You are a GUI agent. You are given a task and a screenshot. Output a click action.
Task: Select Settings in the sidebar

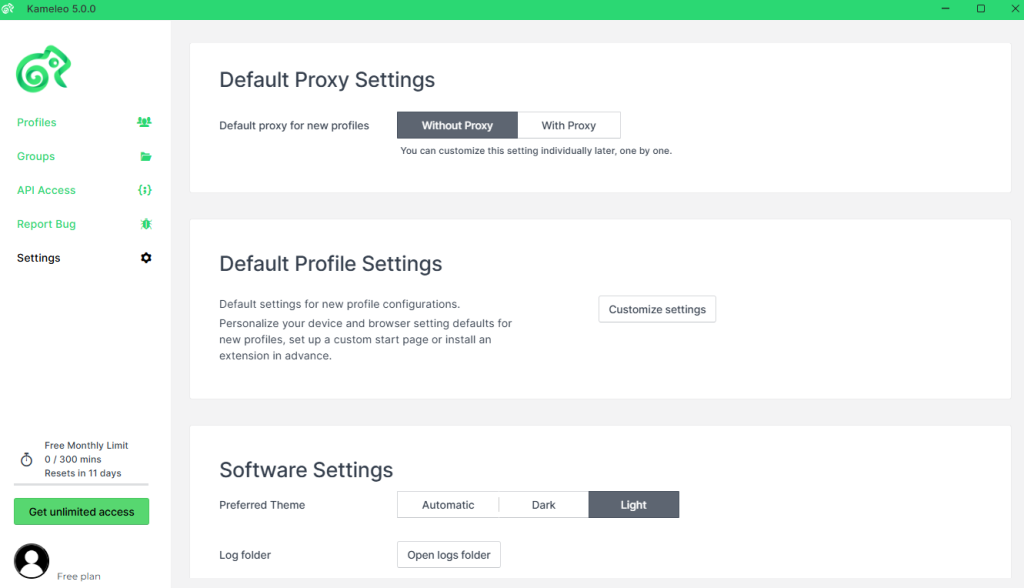[39, 258]
